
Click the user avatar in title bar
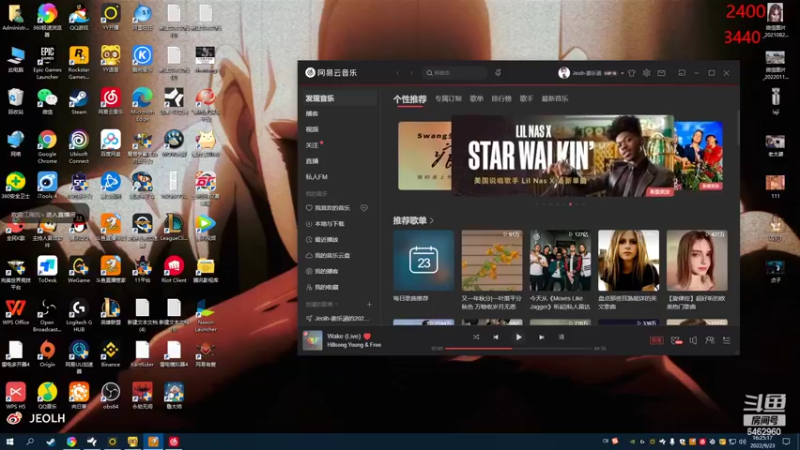point(563,73)
